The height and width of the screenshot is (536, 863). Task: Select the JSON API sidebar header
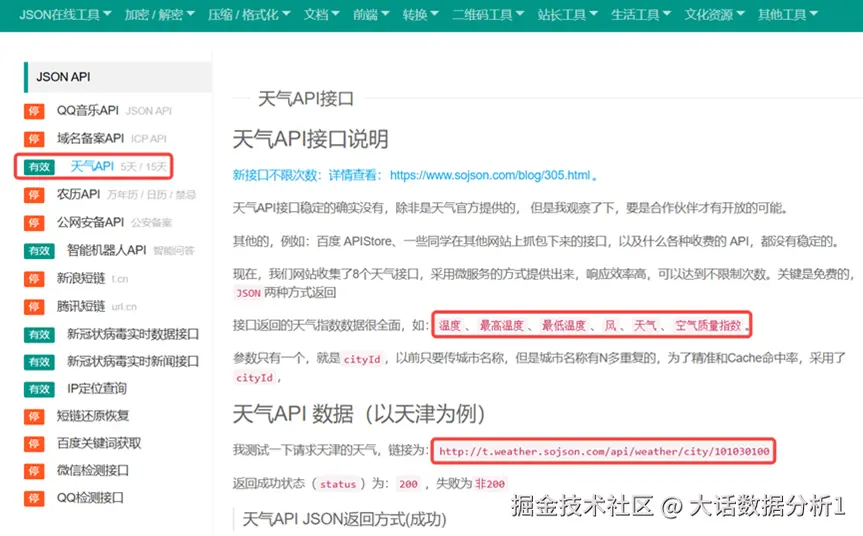118,77
